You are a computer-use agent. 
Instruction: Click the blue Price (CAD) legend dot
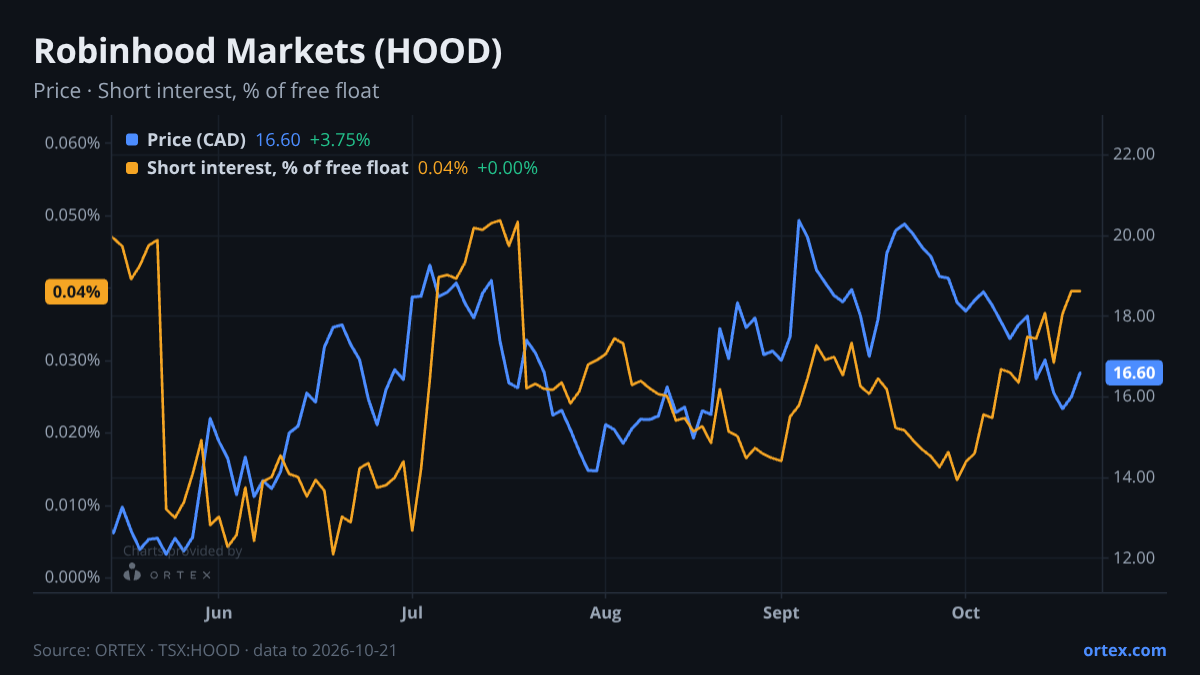132,140
